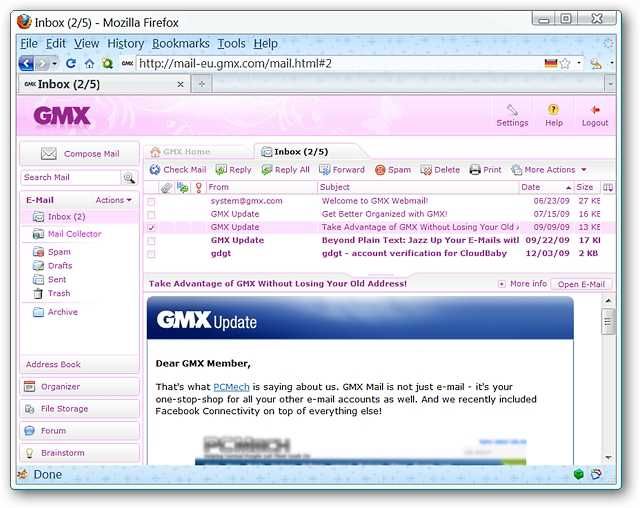This screenshot has width=640, height=508.
Task: Open the Bookmarks menu
Action: click(x=181, y=43)
